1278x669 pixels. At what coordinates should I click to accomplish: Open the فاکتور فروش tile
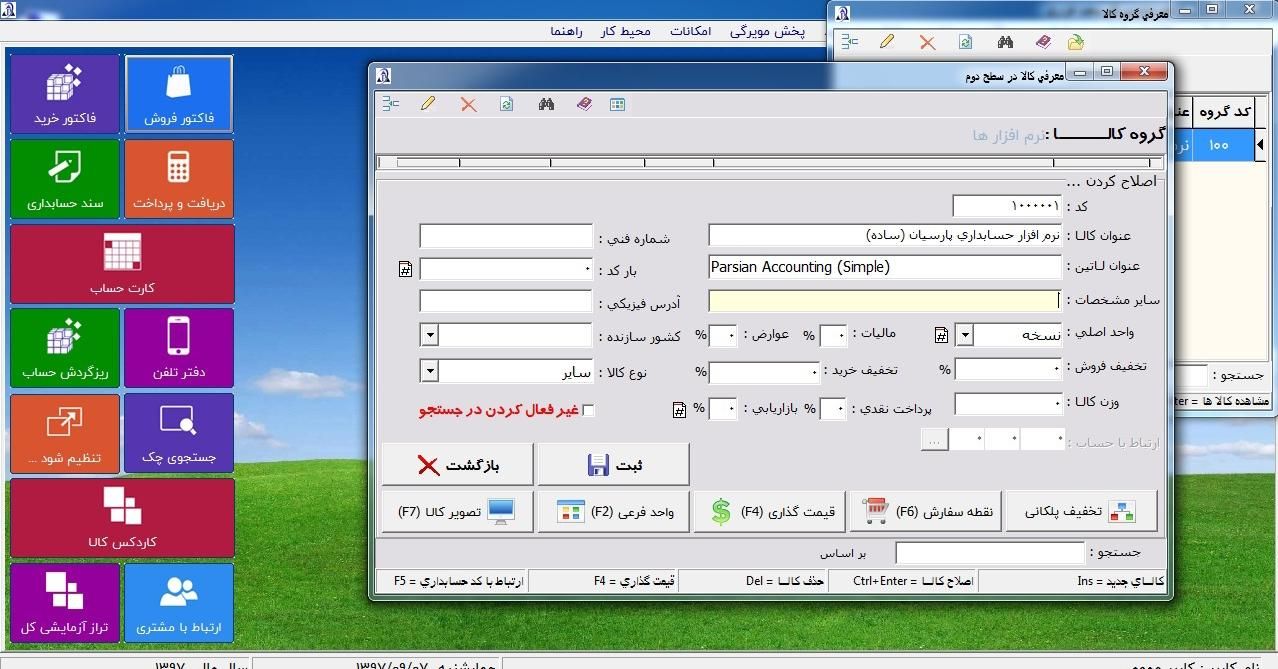tap(179, 94)
